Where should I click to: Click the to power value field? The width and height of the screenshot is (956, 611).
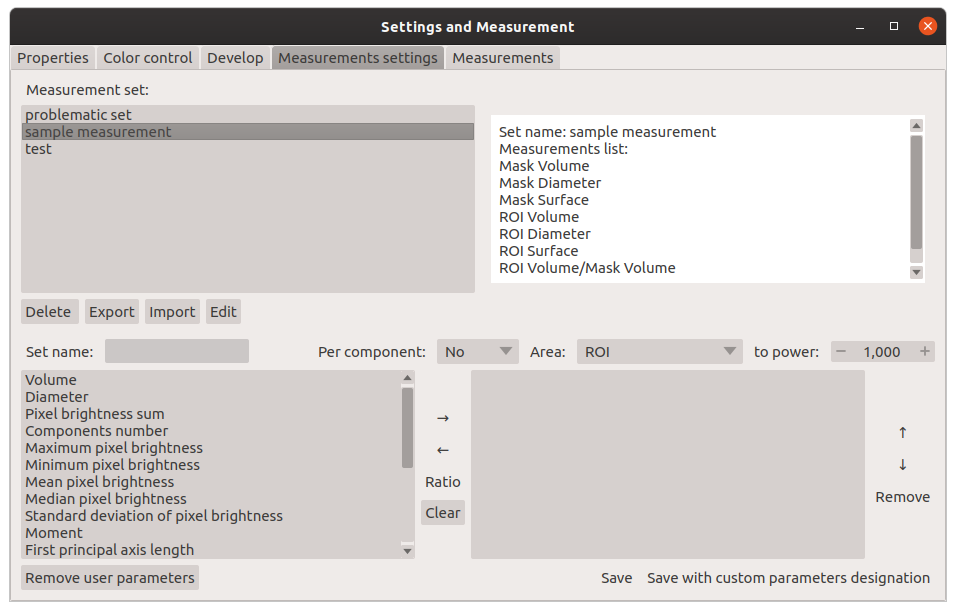[x=882, y=352]
